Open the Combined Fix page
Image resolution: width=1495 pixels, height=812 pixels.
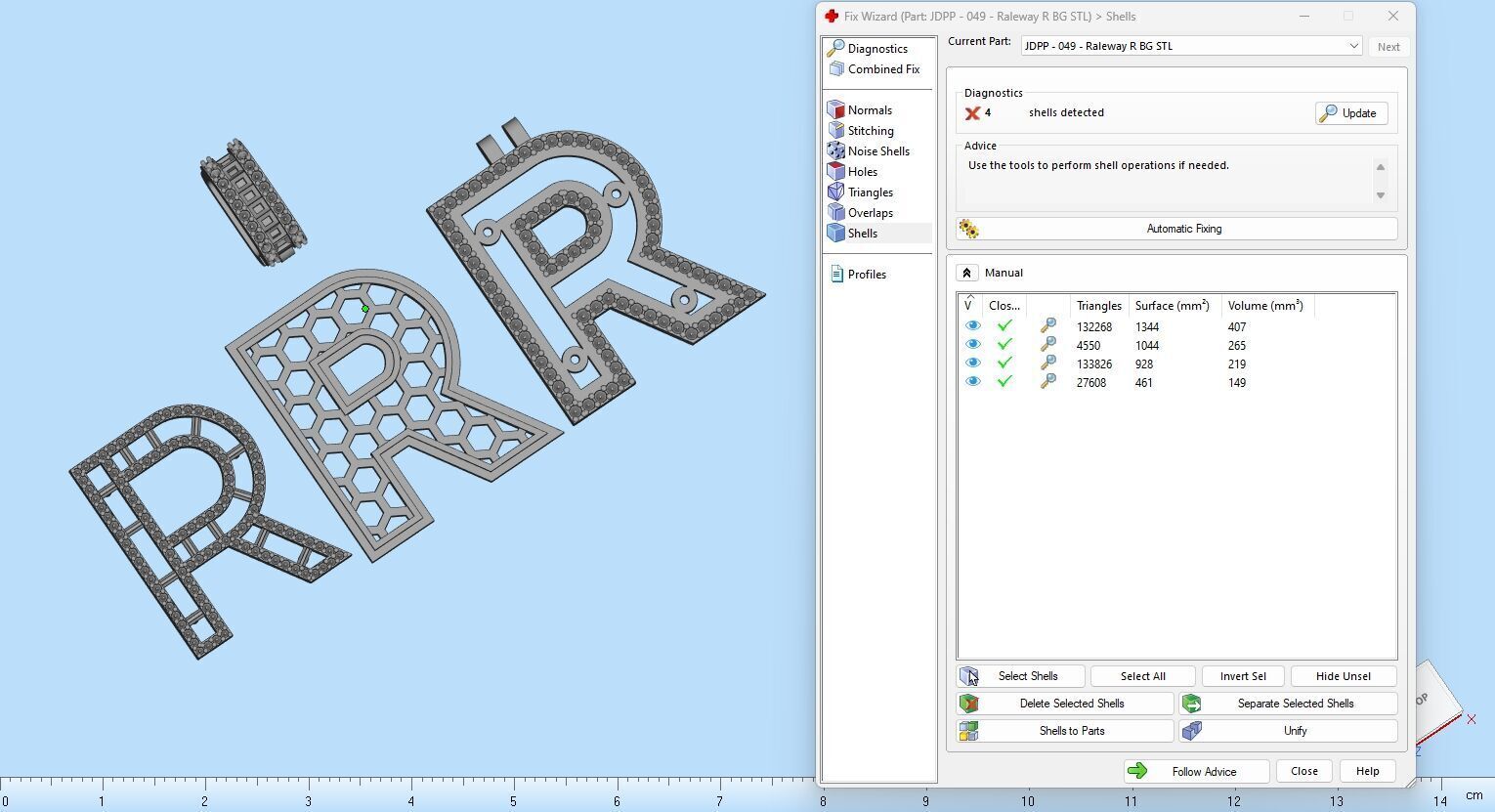point(882,69)
